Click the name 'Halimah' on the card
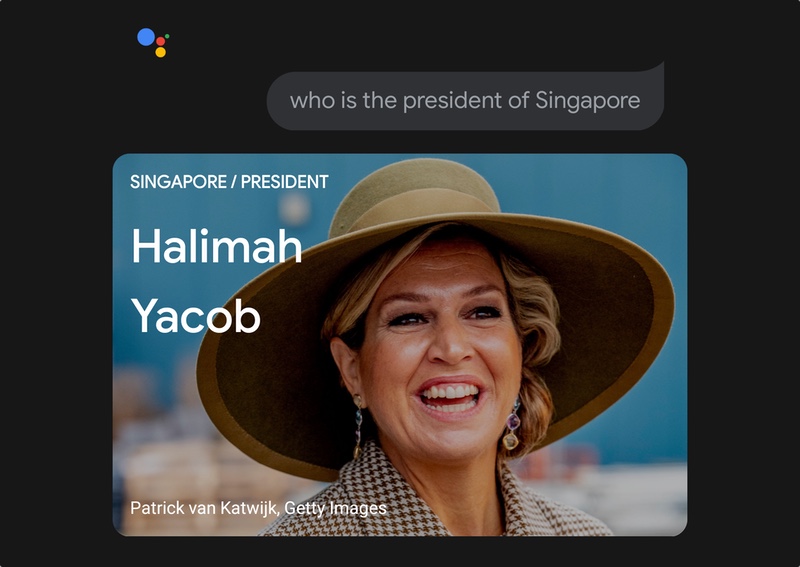The width and height of the screenshot is (800, 567). 216,246
